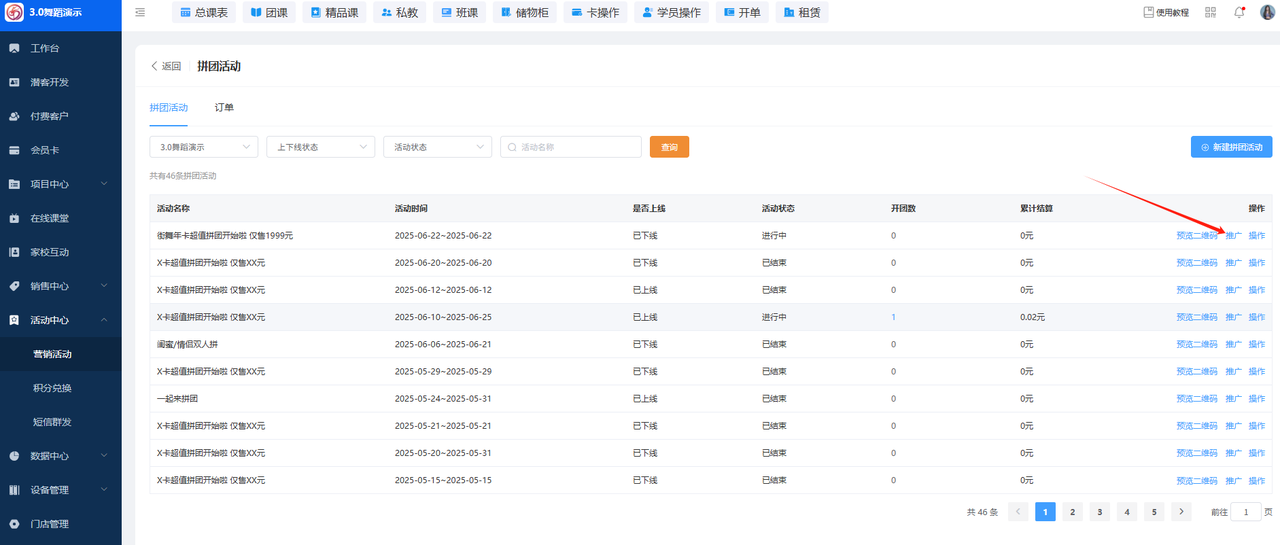Switch to the 订单 tab

(x=224, y=107)
